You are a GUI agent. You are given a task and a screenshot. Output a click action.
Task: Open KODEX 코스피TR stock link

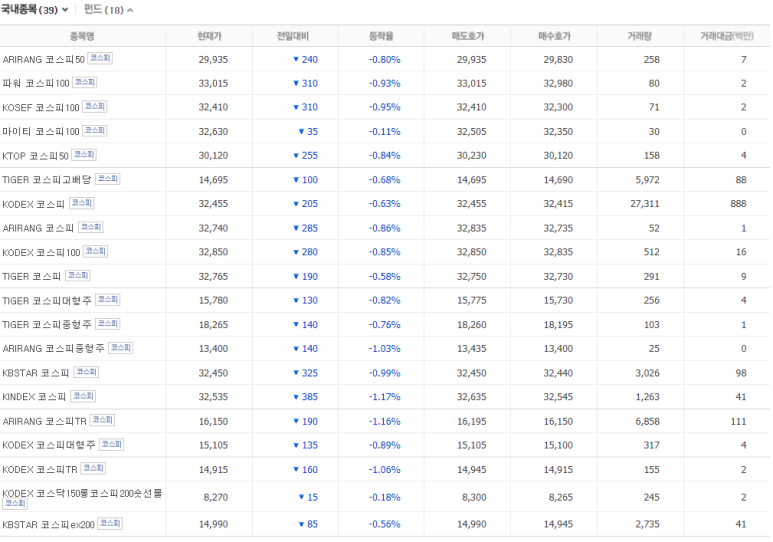click(40, 470)
